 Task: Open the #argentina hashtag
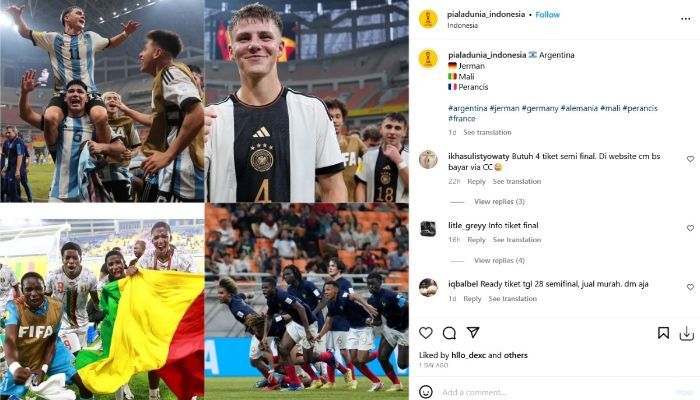pos(467,108)
